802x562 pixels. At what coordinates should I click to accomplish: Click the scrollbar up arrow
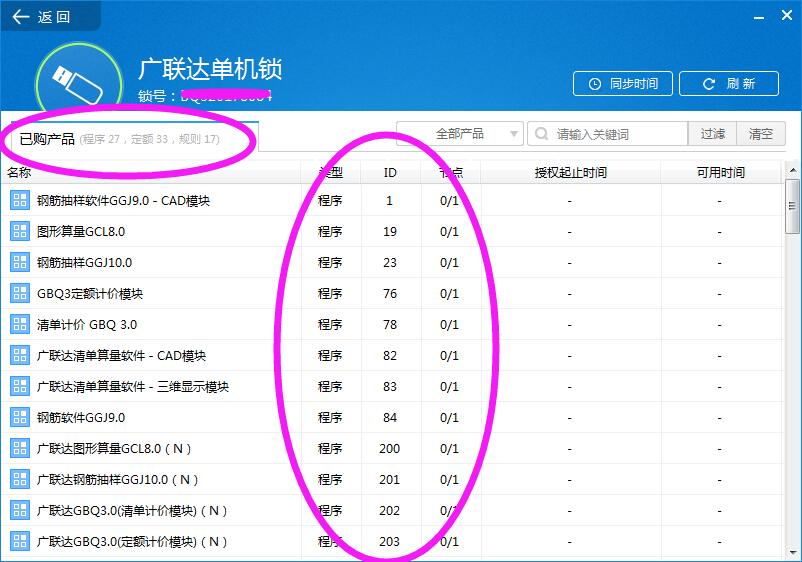[792, 169]
